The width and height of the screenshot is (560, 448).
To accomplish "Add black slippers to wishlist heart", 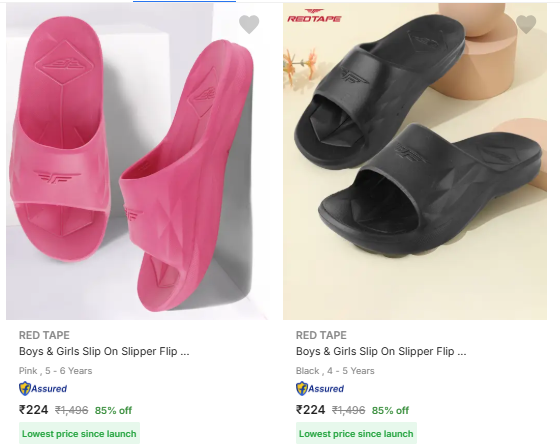I will [x=526, y=24].
